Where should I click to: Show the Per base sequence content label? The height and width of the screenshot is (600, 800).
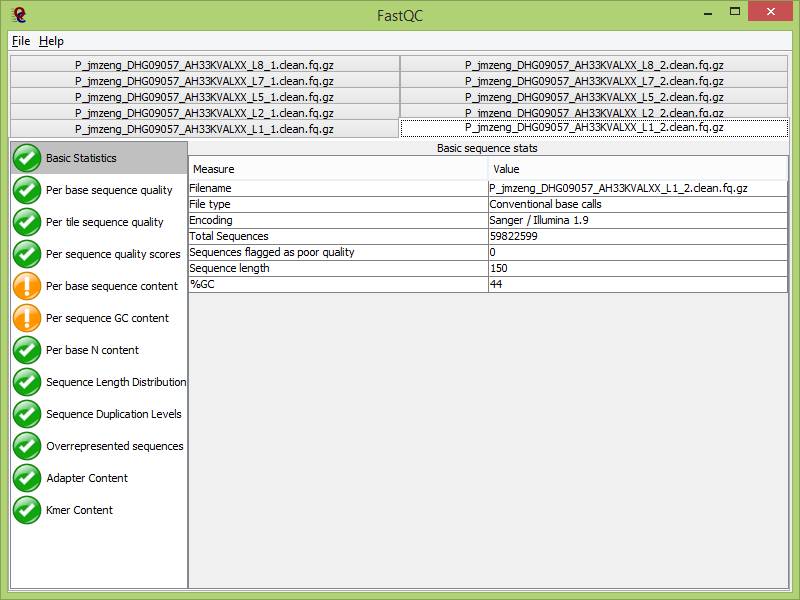coord(112,286)
